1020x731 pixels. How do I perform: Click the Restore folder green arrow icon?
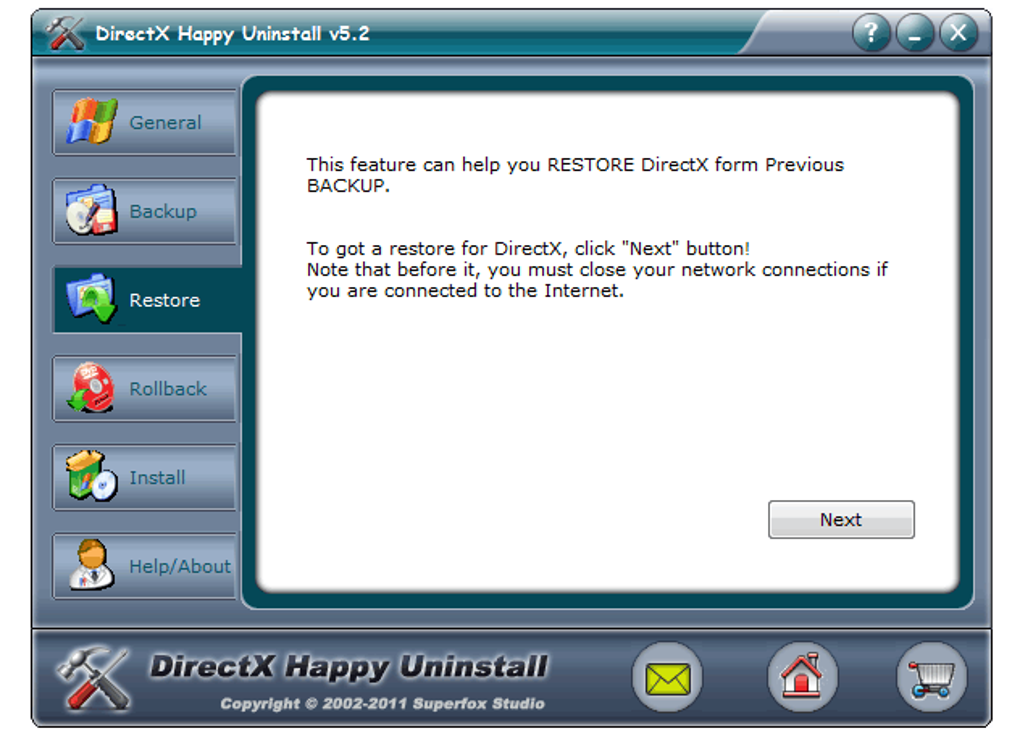click(x=91, y=299)
